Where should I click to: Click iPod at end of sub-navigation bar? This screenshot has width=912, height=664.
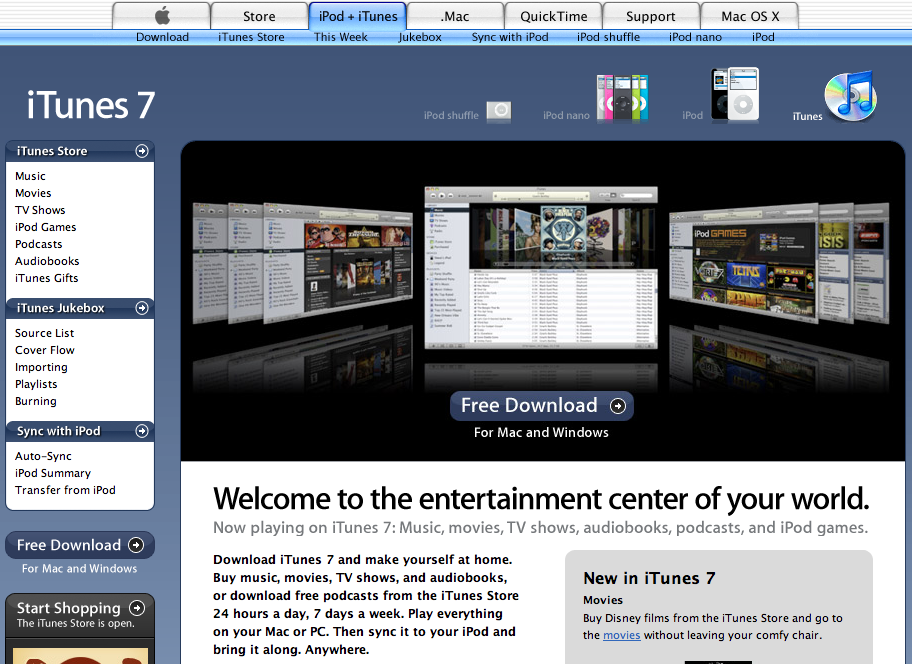click(x=763, y=37)
